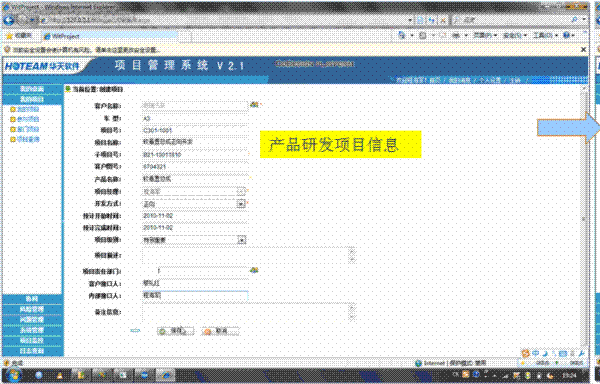Click the 注销 logout link in header
Image resolution: width=600 pixels, height=384 pixels.
pyautogui.click(x=515, y=80)
